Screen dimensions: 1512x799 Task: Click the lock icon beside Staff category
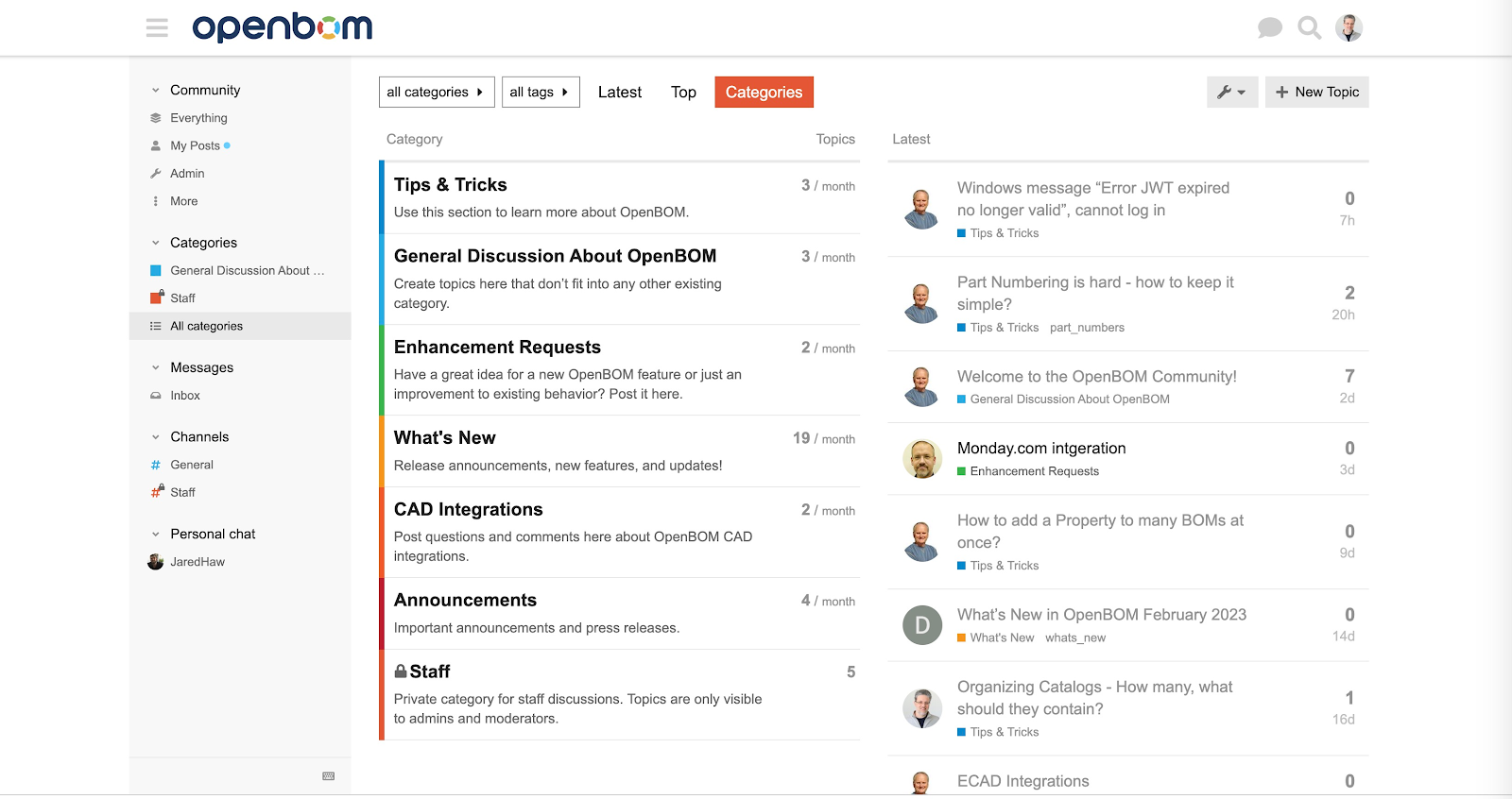tap(401, 671)
